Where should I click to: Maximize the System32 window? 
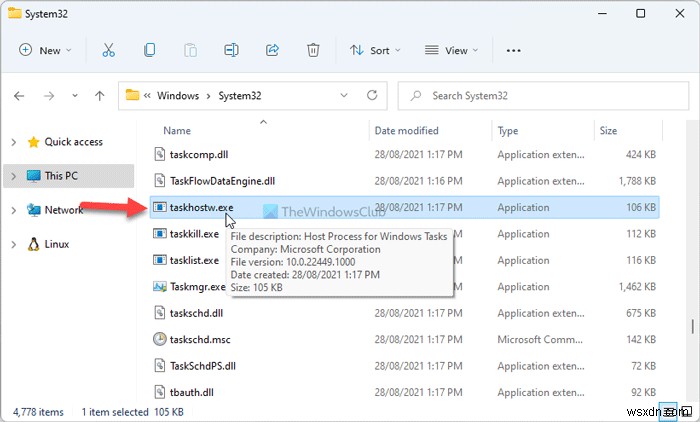640,13
